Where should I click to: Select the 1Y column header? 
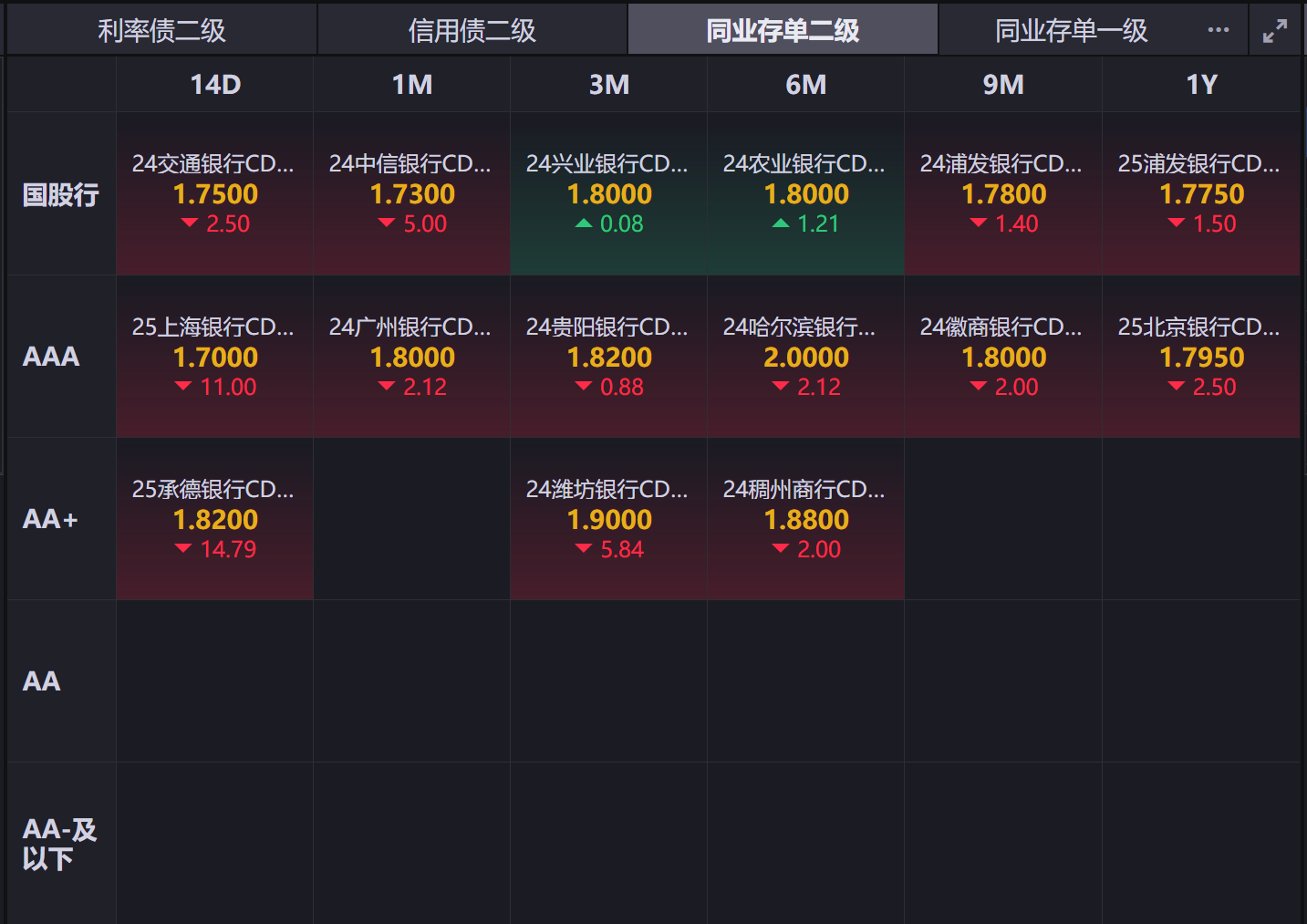[1202, 84]
